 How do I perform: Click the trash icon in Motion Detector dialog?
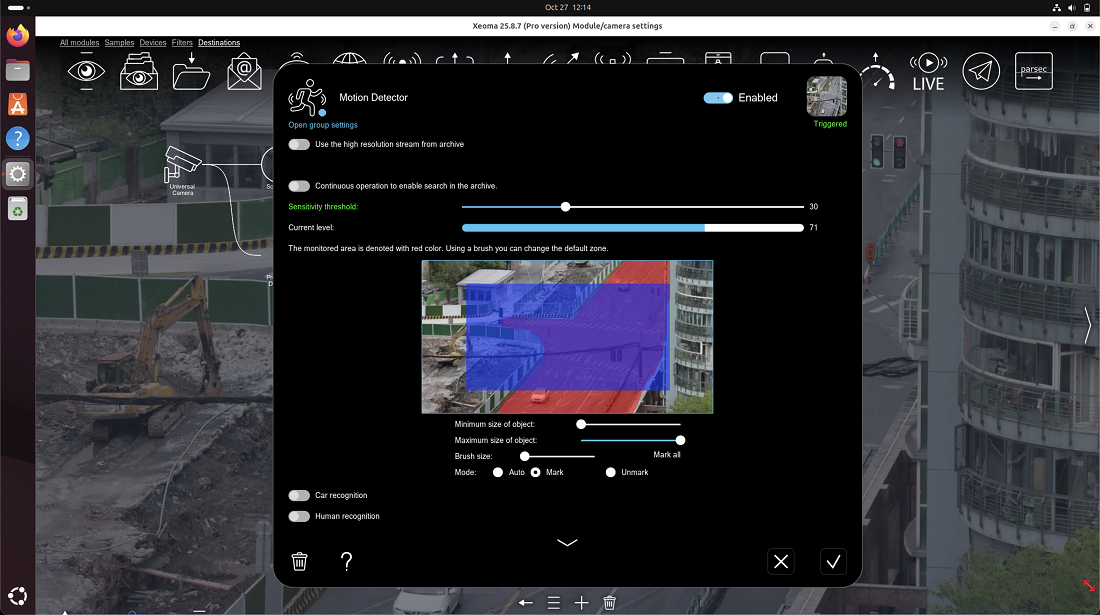coord(299,561)
